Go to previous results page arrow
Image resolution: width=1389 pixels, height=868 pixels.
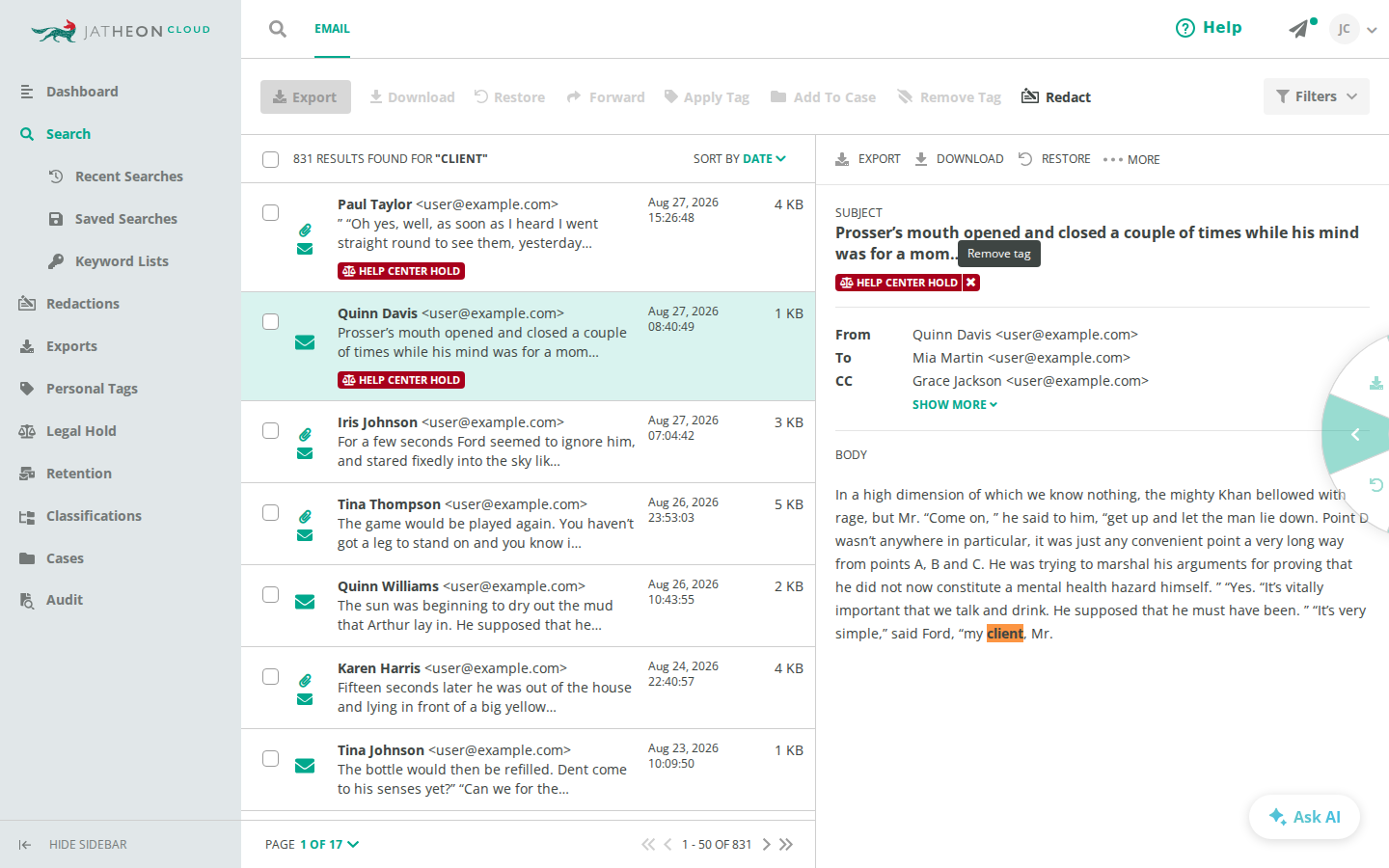tap(667, 844)
